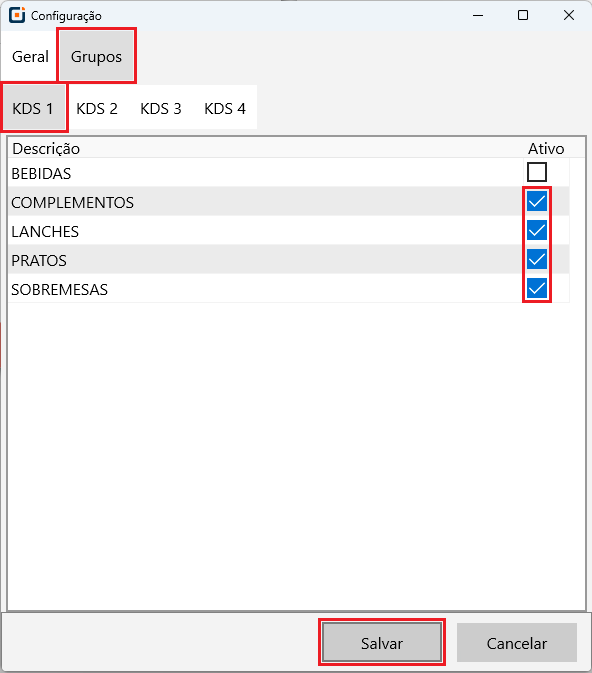592x673 pixels.
Task: Select the KDS 1 tab
Action: coord(33,109)
